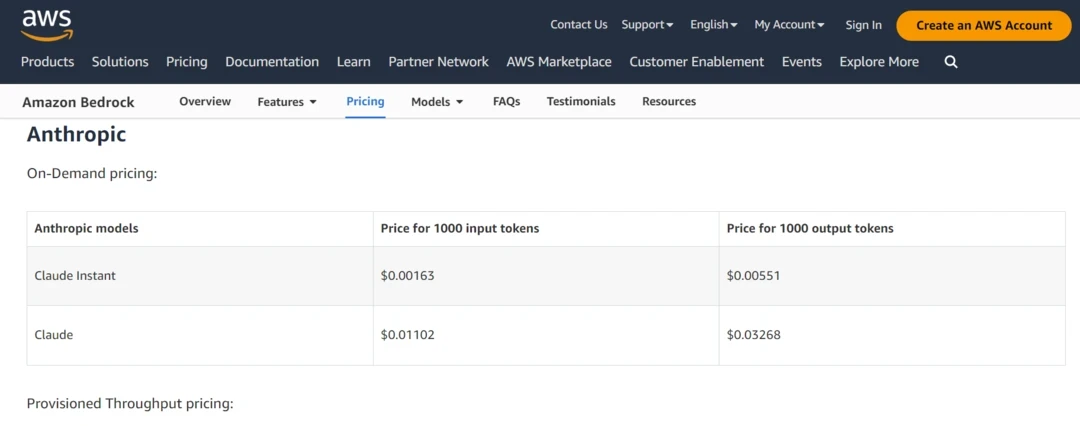
Task: Click the search magnifier icon
Action: pyautogui.click(x=950, y=62)
